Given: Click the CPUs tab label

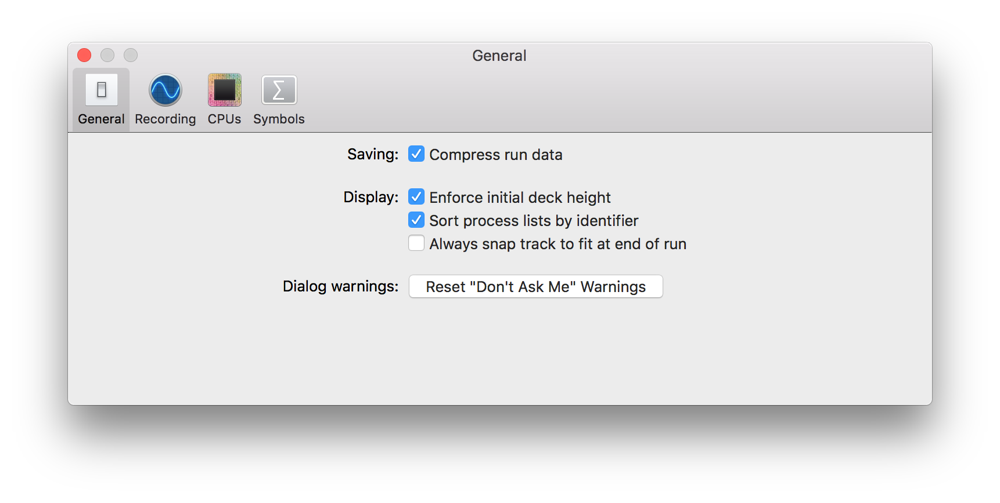Looking at the screenshot, I should click(x=224, y=119).
